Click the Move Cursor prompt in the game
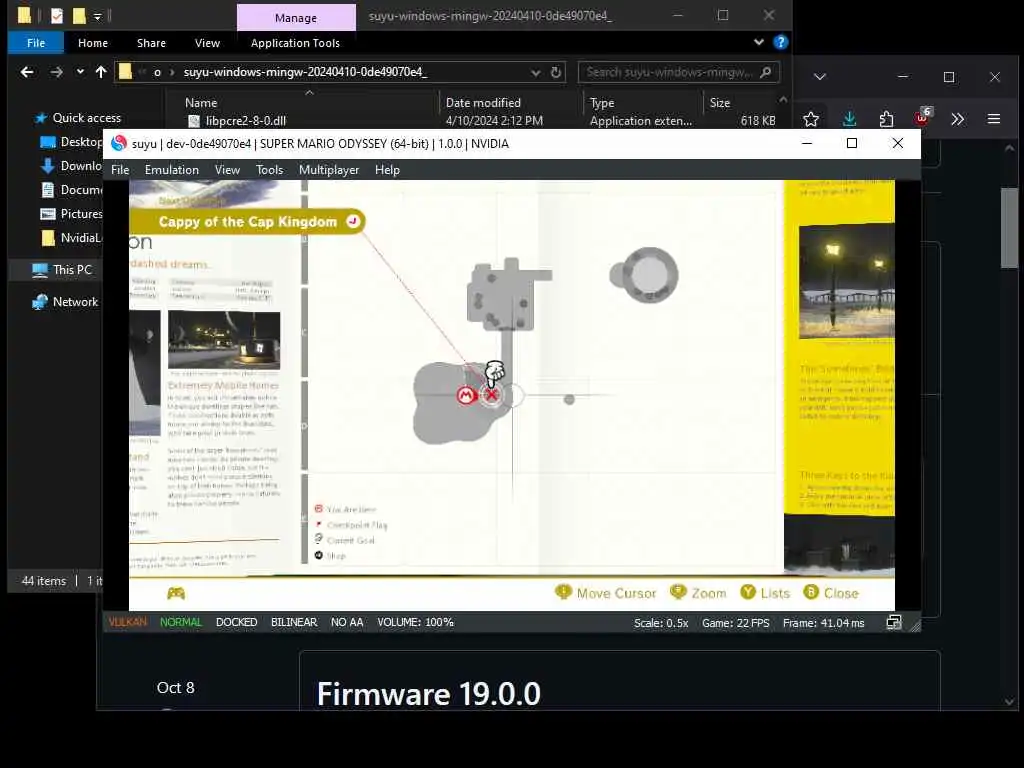Viewport: 1024px width, 768px height. tap(605, 593)
